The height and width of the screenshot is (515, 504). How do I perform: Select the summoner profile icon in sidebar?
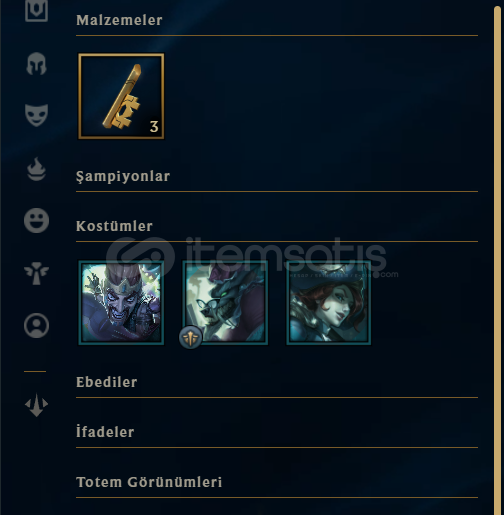[x=36, y=325]
